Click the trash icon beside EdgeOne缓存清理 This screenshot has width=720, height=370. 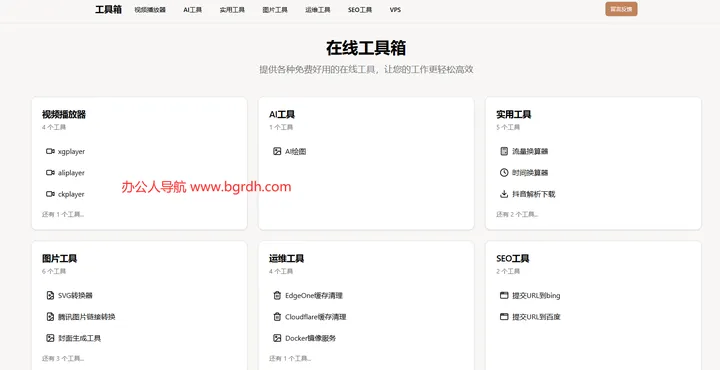pyautogui.click(x=277, y=295)
